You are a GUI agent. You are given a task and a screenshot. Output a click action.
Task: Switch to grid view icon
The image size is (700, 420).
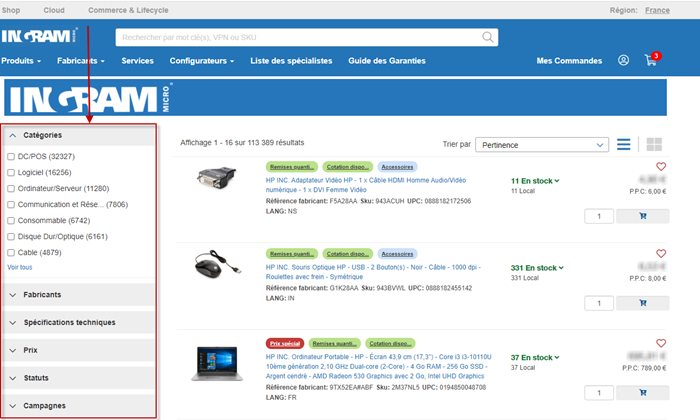pyautogui.click(x=654, y=145)
